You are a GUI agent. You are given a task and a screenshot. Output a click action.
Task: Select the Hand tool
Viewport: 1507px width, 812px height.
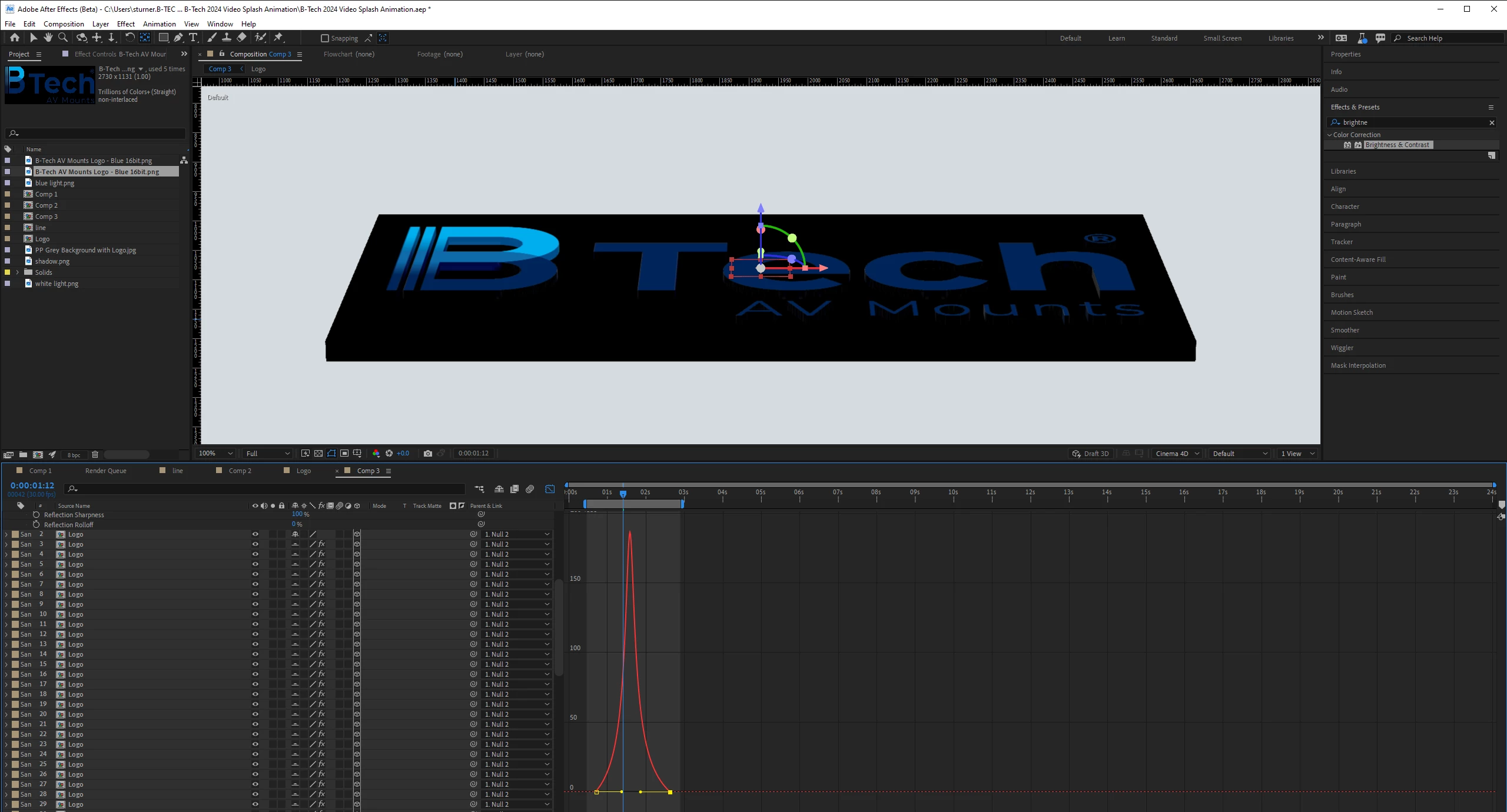[x=48, y=38]
